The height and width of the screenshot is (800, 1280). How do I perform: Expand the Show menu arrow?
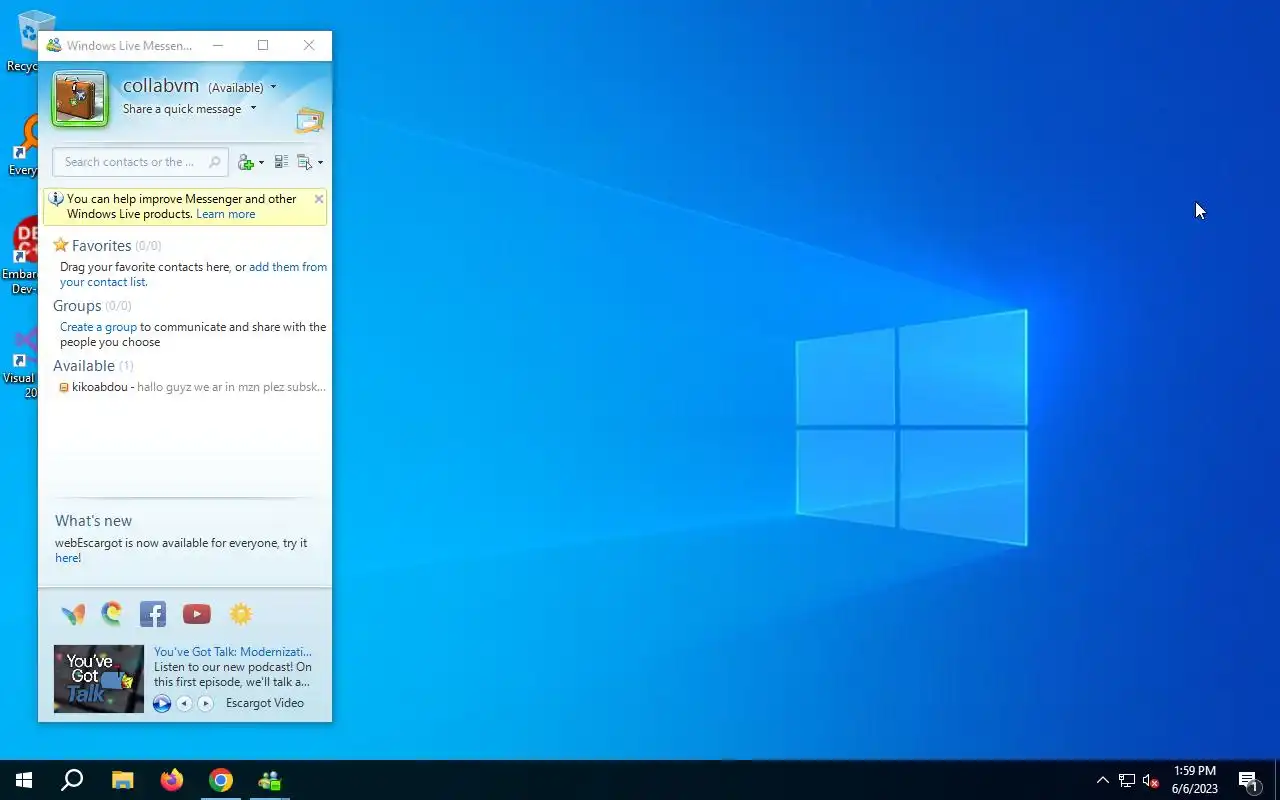[x=320, y=162]
